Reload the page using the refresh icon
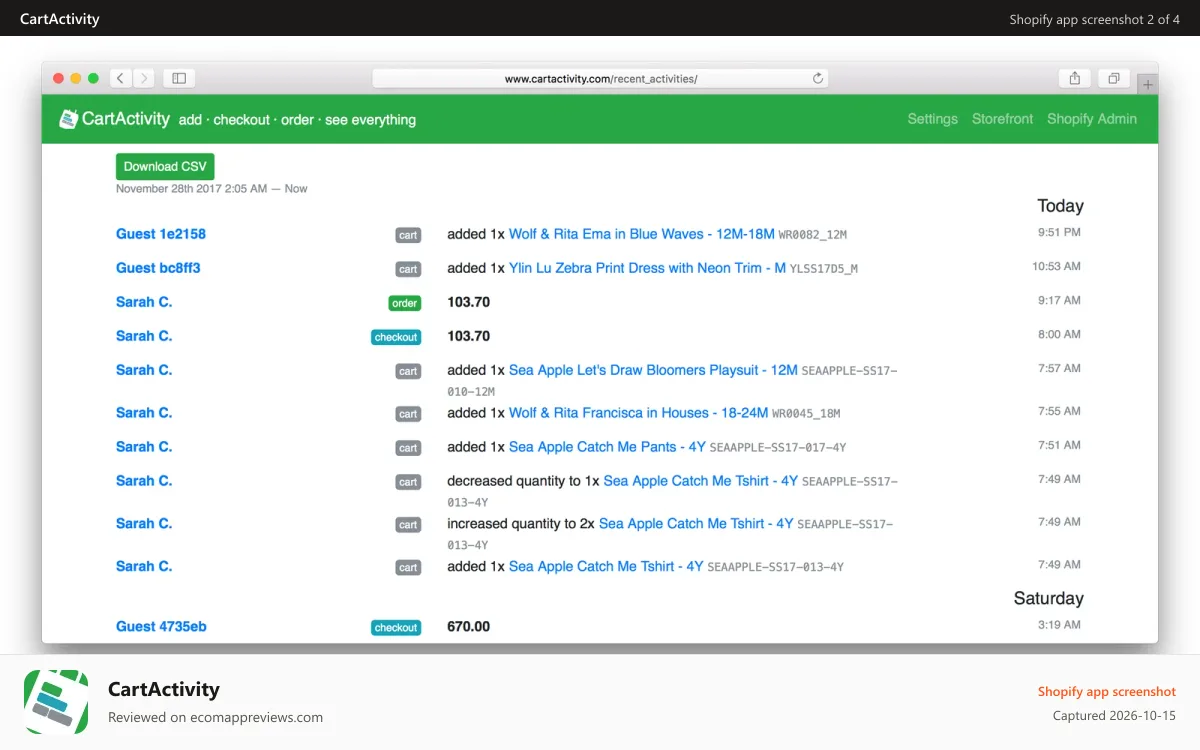Screen dimensions: 1200x750 (x=818, y=78)
